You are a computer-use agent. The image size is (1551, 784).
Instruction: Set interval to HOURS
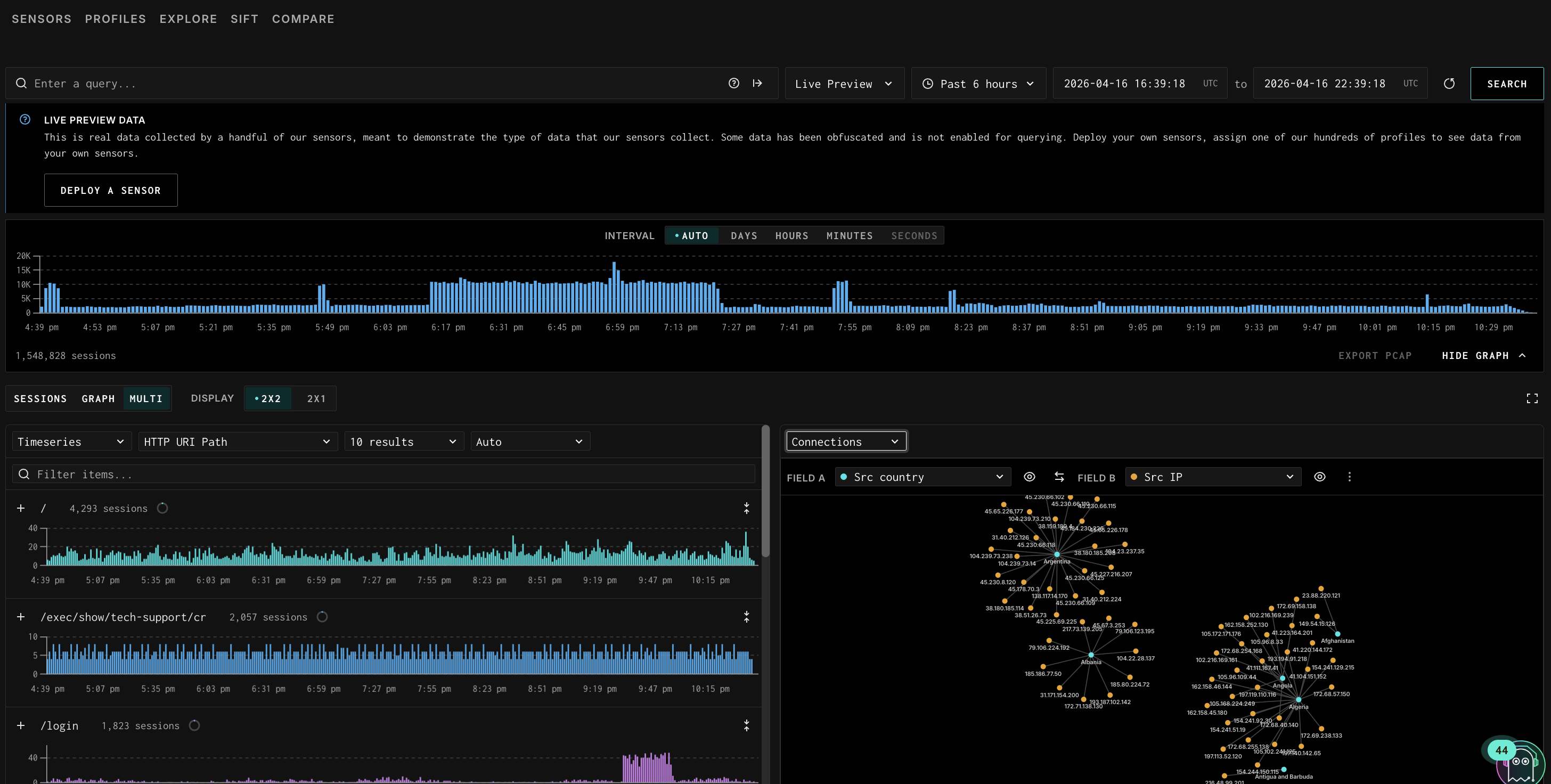[791, 235]
